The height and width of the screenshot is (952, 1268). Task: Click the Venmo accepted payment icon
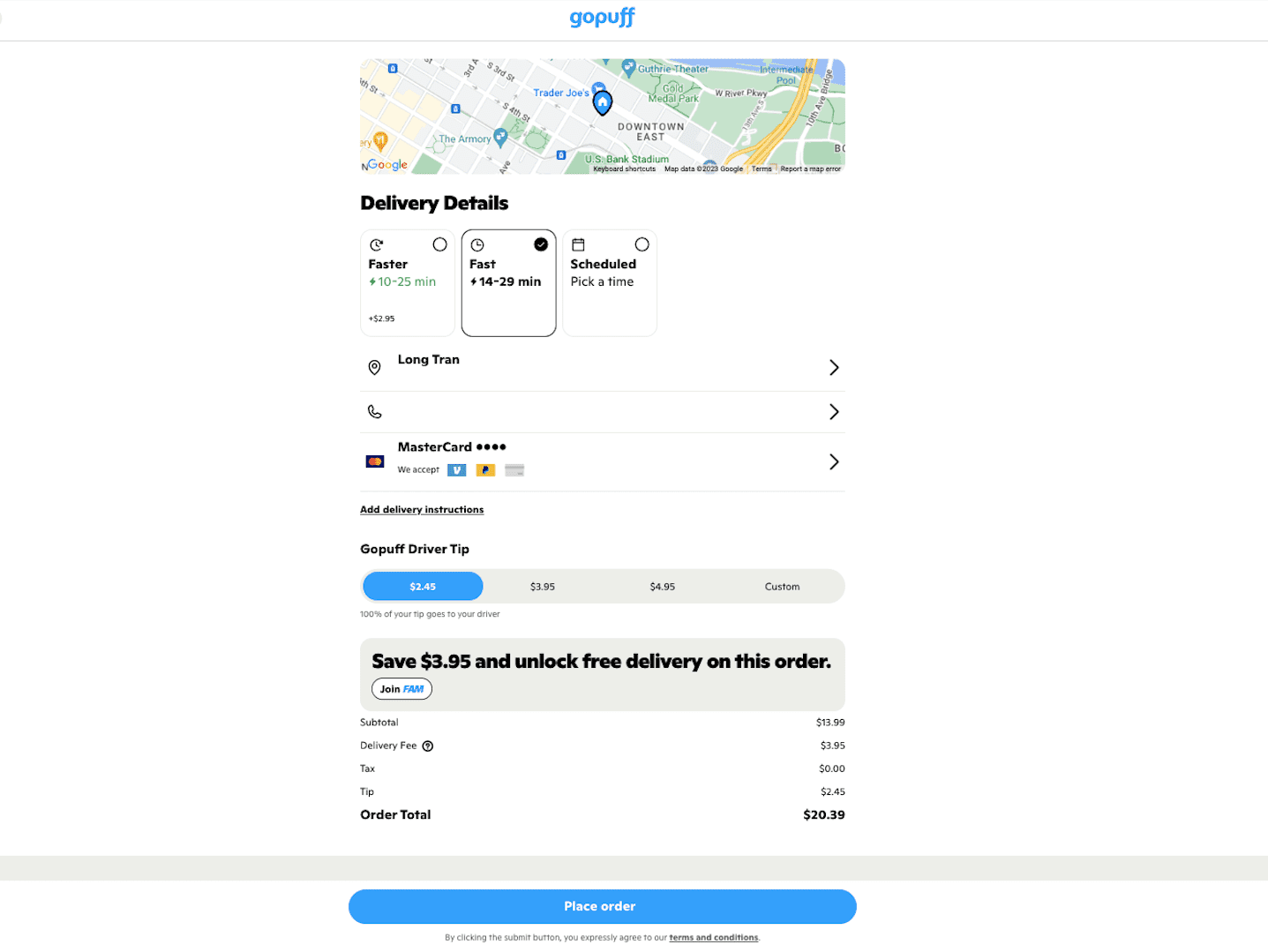point(456,470)
